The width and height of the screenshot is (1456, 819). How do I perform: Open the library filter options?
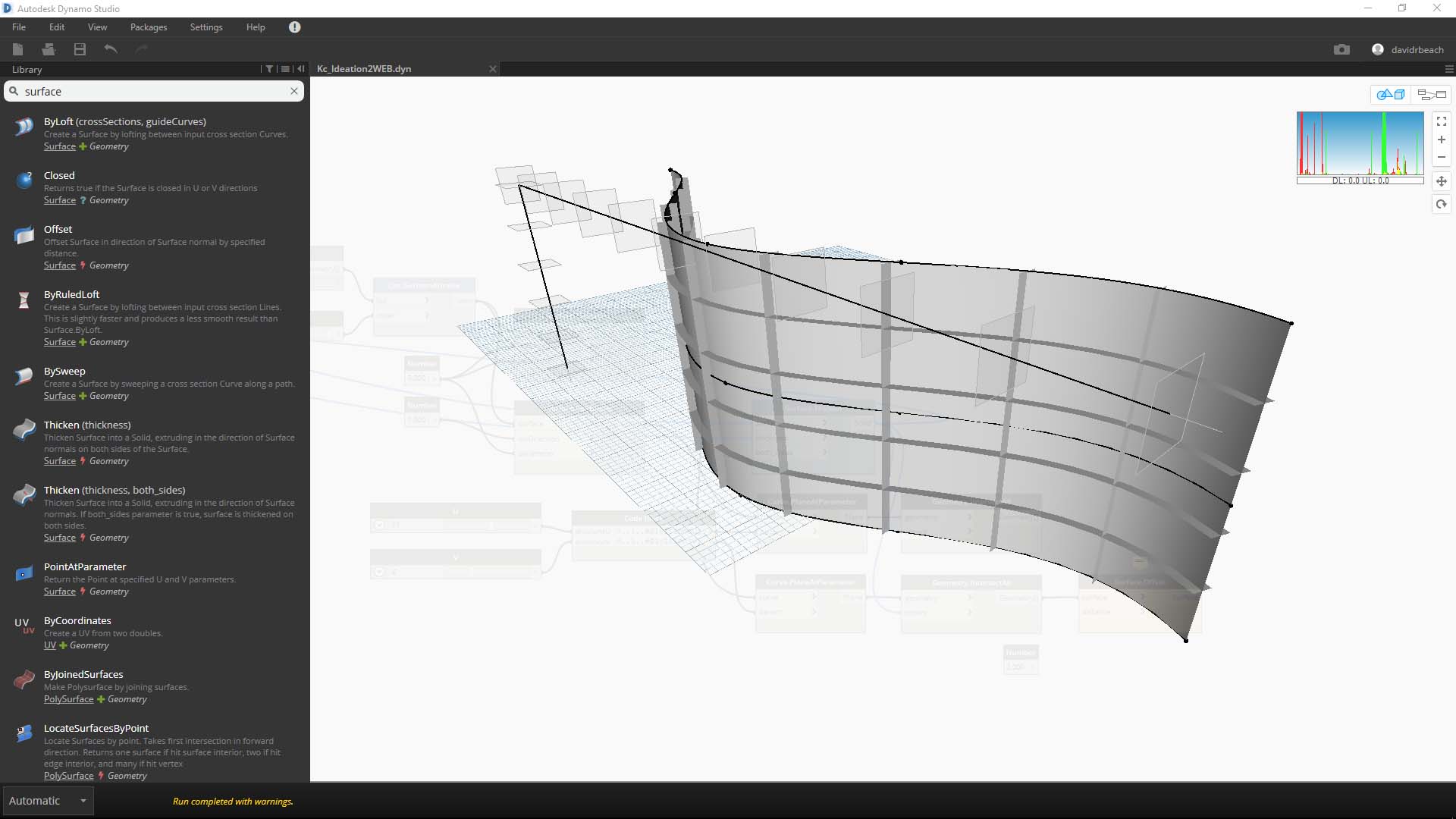269,69
